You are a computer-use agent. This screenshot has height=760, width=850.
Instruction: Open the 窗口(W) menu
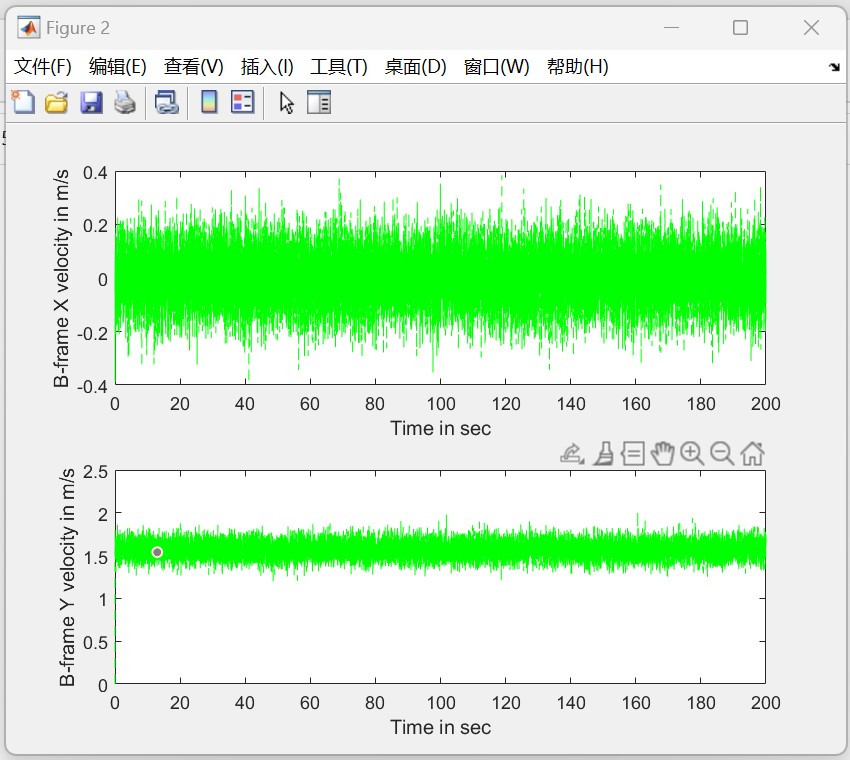[x=497, y=67]
